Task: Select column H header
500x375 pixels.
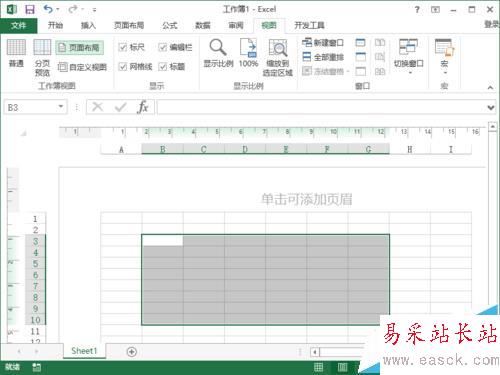Action: click(x=410, y=149)
